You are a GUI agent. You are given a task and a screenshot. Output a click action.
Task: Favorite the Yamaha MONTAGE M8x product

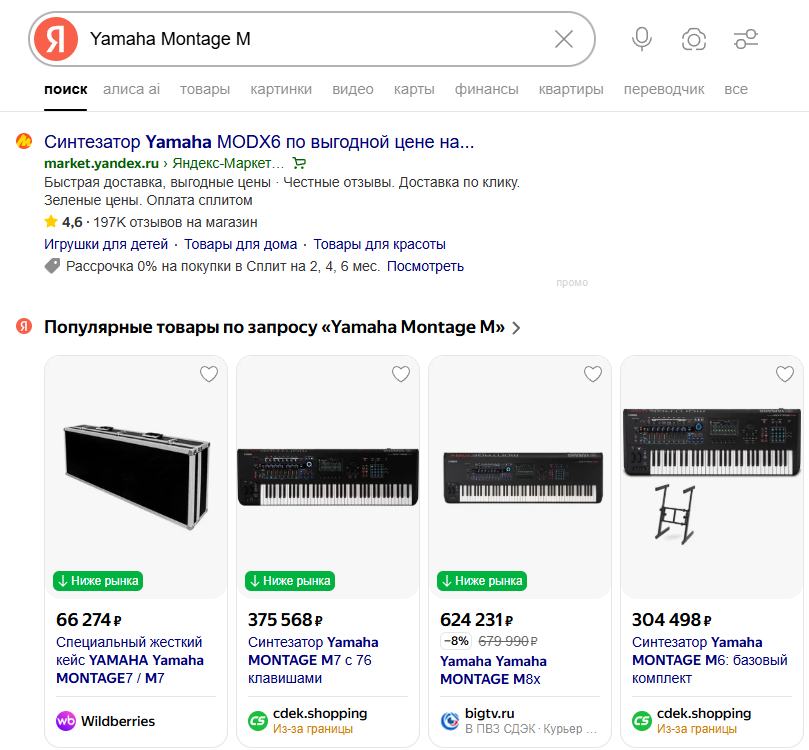point(593,374)
